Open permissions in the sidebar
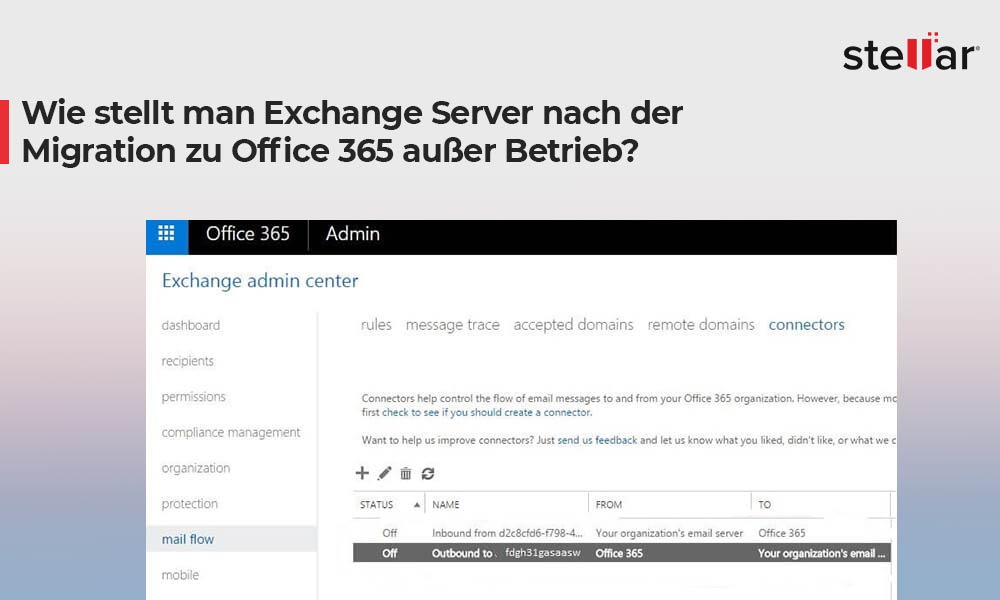Image resolution: width=1000 pixels, height=600 pixels. tap(193, 397)
